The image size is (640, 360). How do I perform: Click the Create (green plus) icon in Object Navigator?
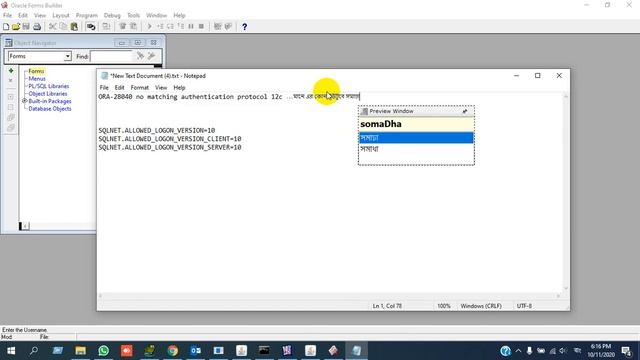coord(11,71)
